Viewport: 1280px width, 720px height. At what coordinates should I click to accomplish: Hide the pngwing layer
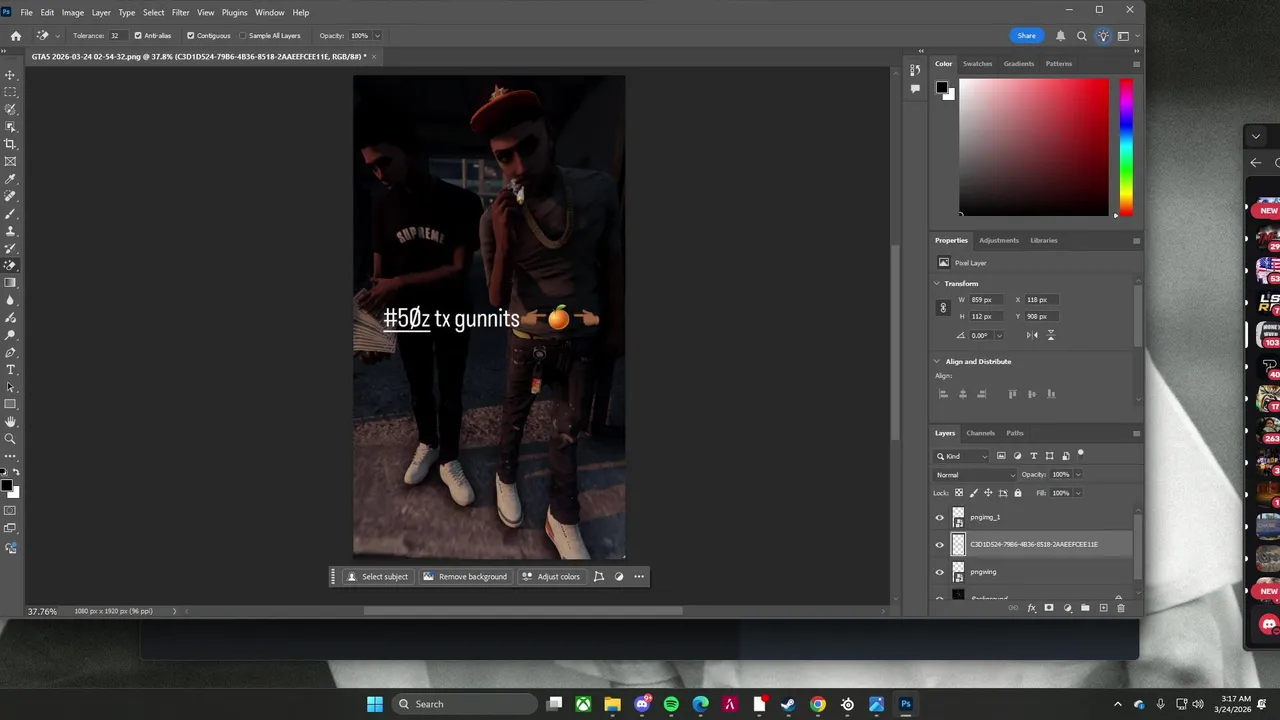coord(939,572)
